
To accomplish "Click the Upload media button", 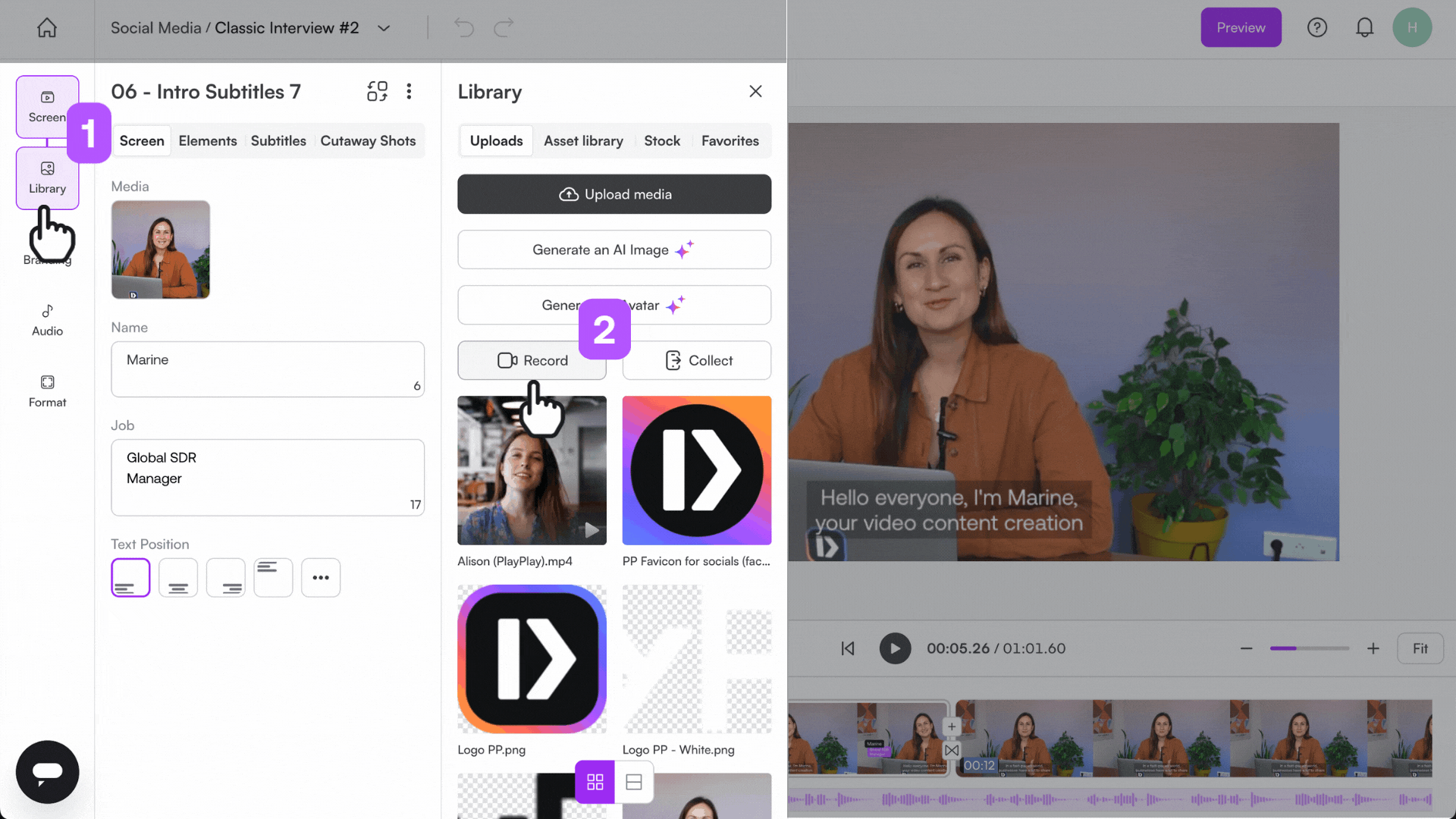I will tap(614, 194).
